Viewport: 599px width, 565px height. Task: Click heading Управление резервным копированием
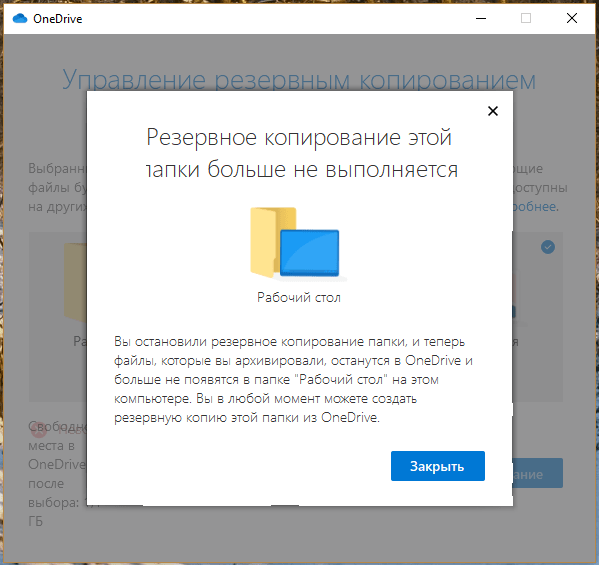pos(299,79)
